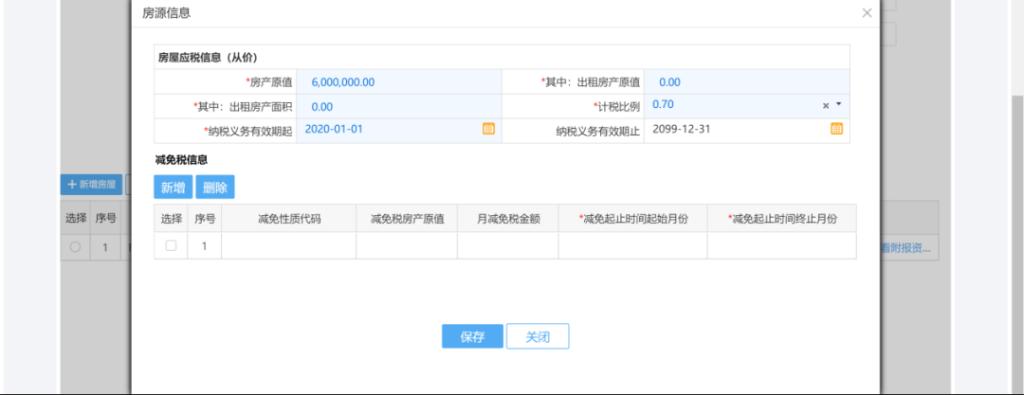Open the 减免性质代码 cell in row 1
Viewport: 1024px width, 395px height.
tap(289, 245)
